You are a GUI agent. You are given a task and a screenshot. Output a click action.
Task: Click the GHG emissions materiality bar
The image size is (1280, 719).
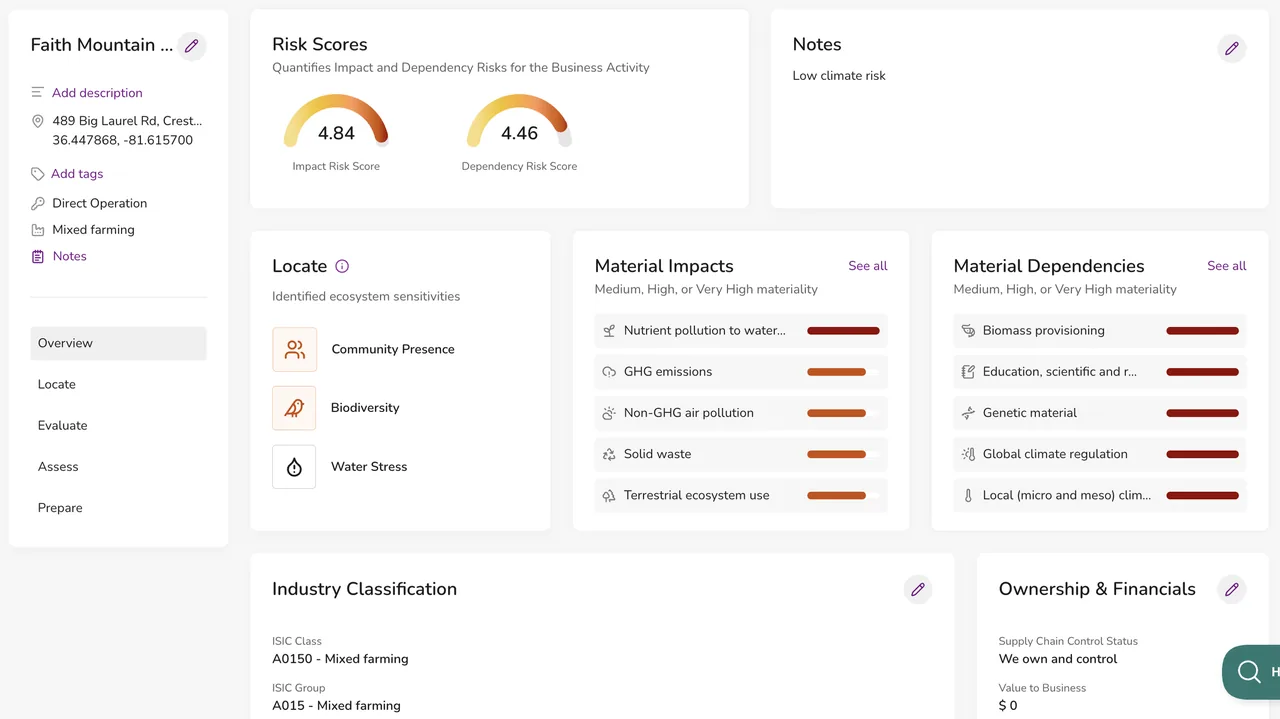pyautogui.click(x=843, y=372)
